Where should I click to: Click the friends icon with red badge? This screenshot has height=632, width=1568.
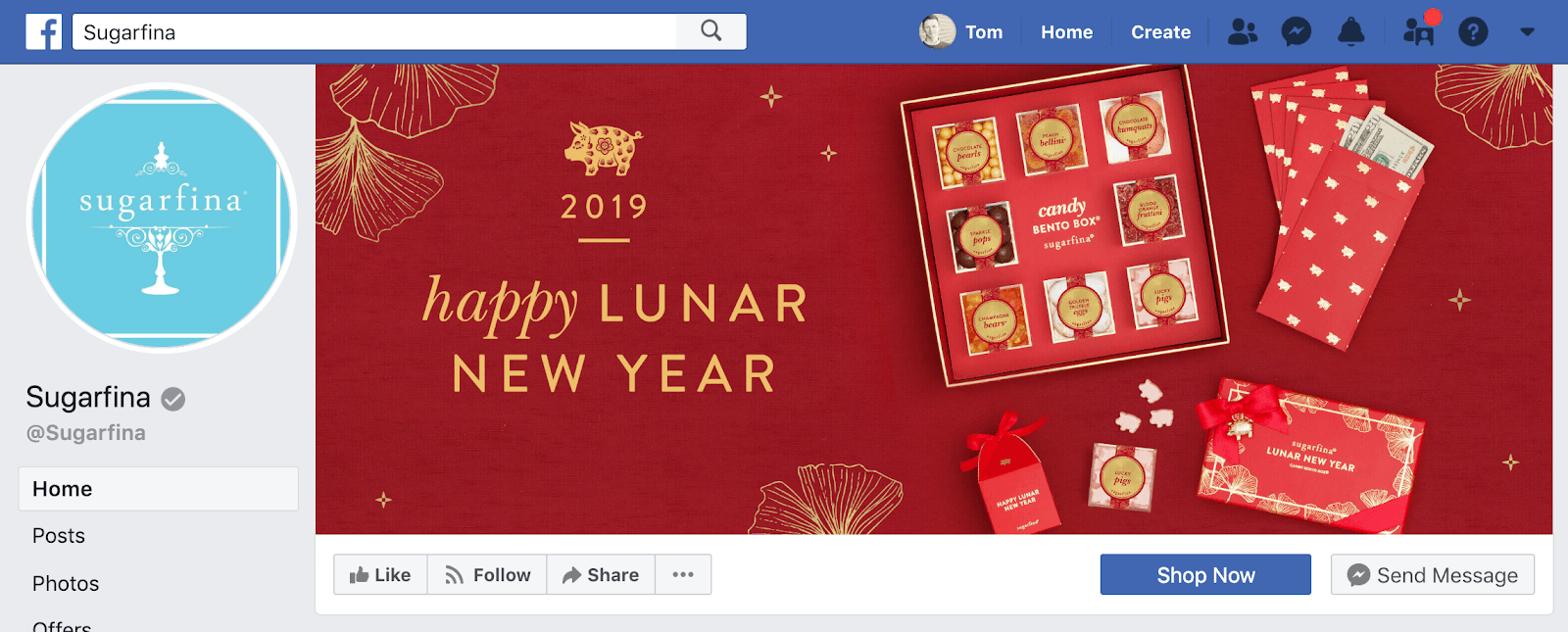[x=1419, y=29]
